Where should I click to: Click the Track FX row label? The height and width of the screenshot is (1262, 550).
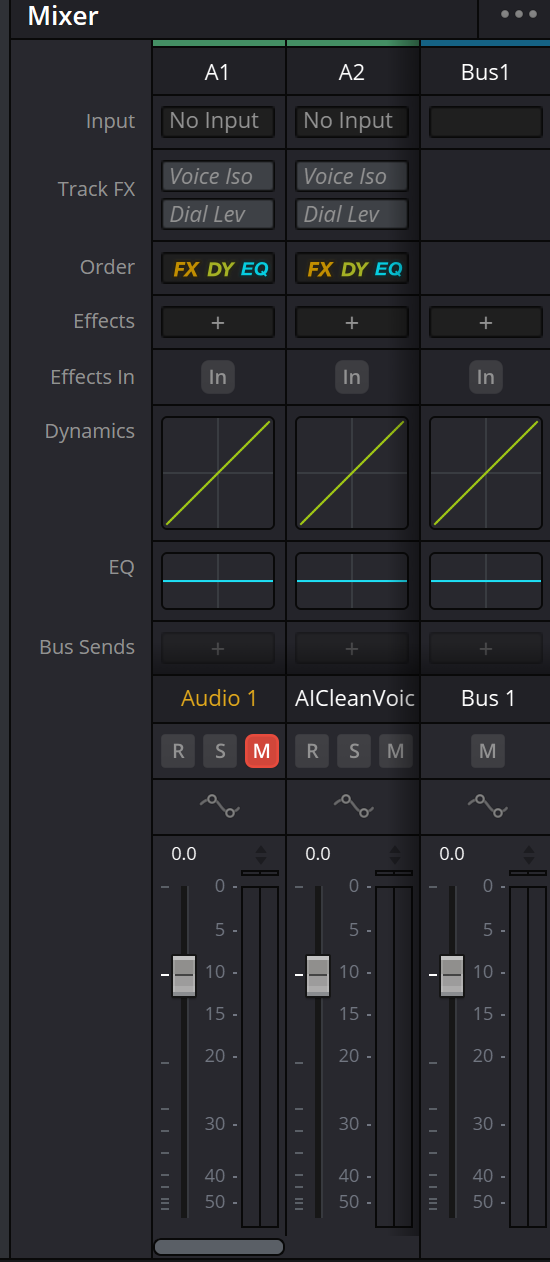pos(96,189)
